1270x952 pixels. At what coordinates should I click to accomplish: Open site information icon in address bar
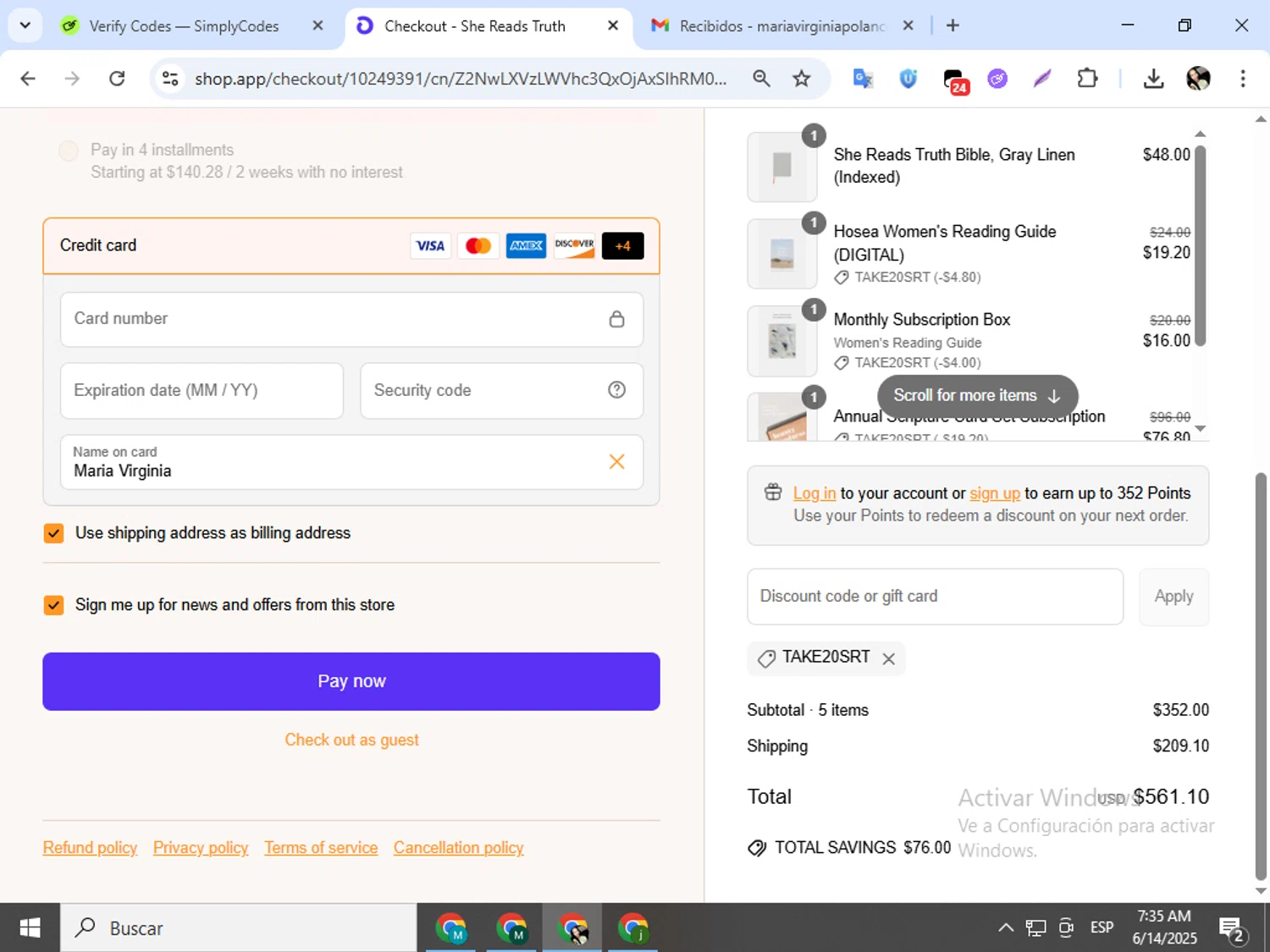[x=170, y=79]
